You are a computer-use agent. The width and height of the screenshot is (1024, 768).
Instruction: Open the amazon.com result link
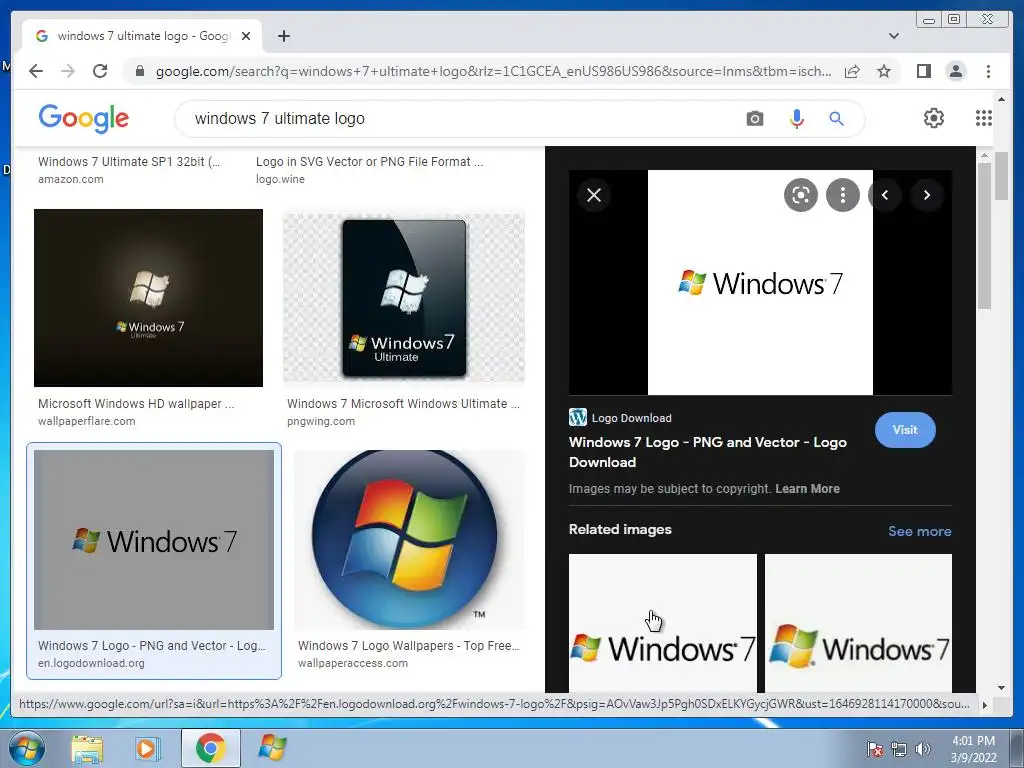tap(71, 179)
